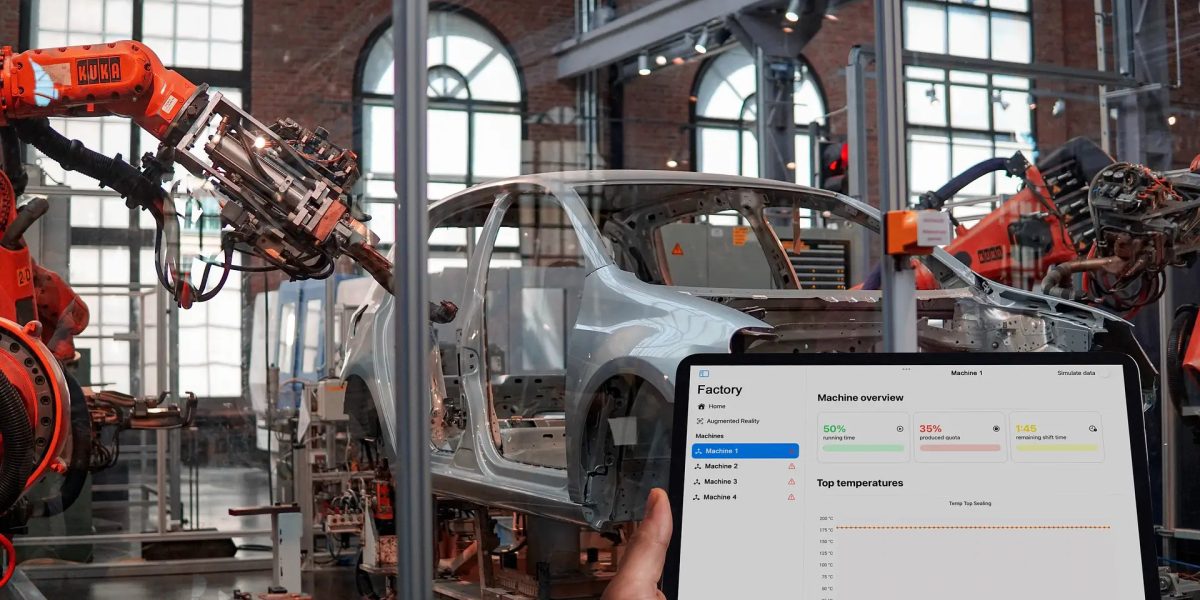
Task: Click the green running time progress bar
Action: 862,448
